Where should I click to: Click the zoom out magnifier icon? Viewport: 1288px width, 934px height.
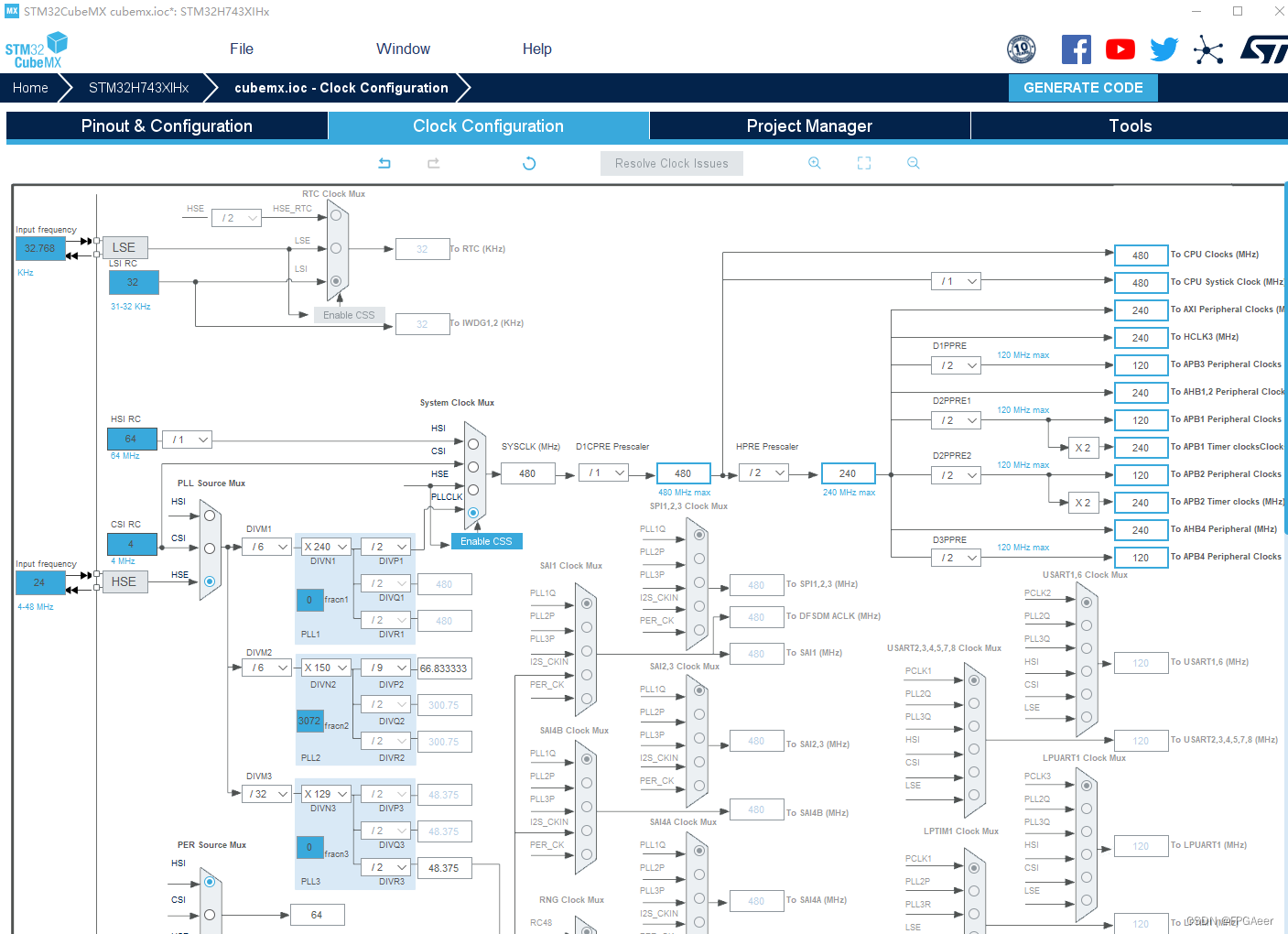click(913, 163)
